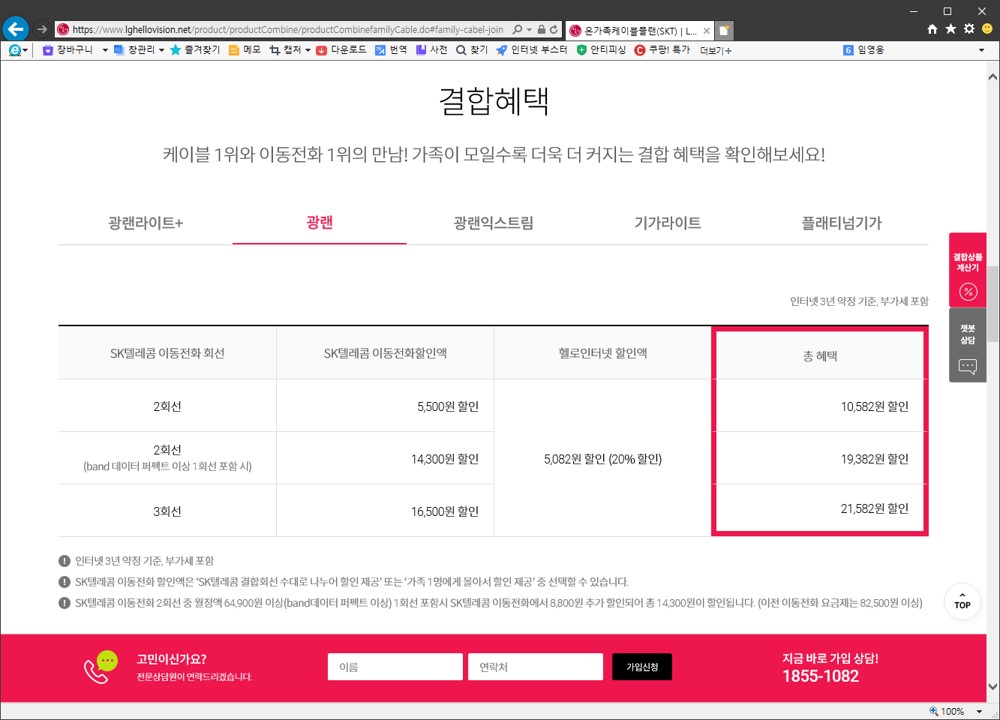
Task: Click the TOP scroll-to-top button
Action: click(962, 602)
